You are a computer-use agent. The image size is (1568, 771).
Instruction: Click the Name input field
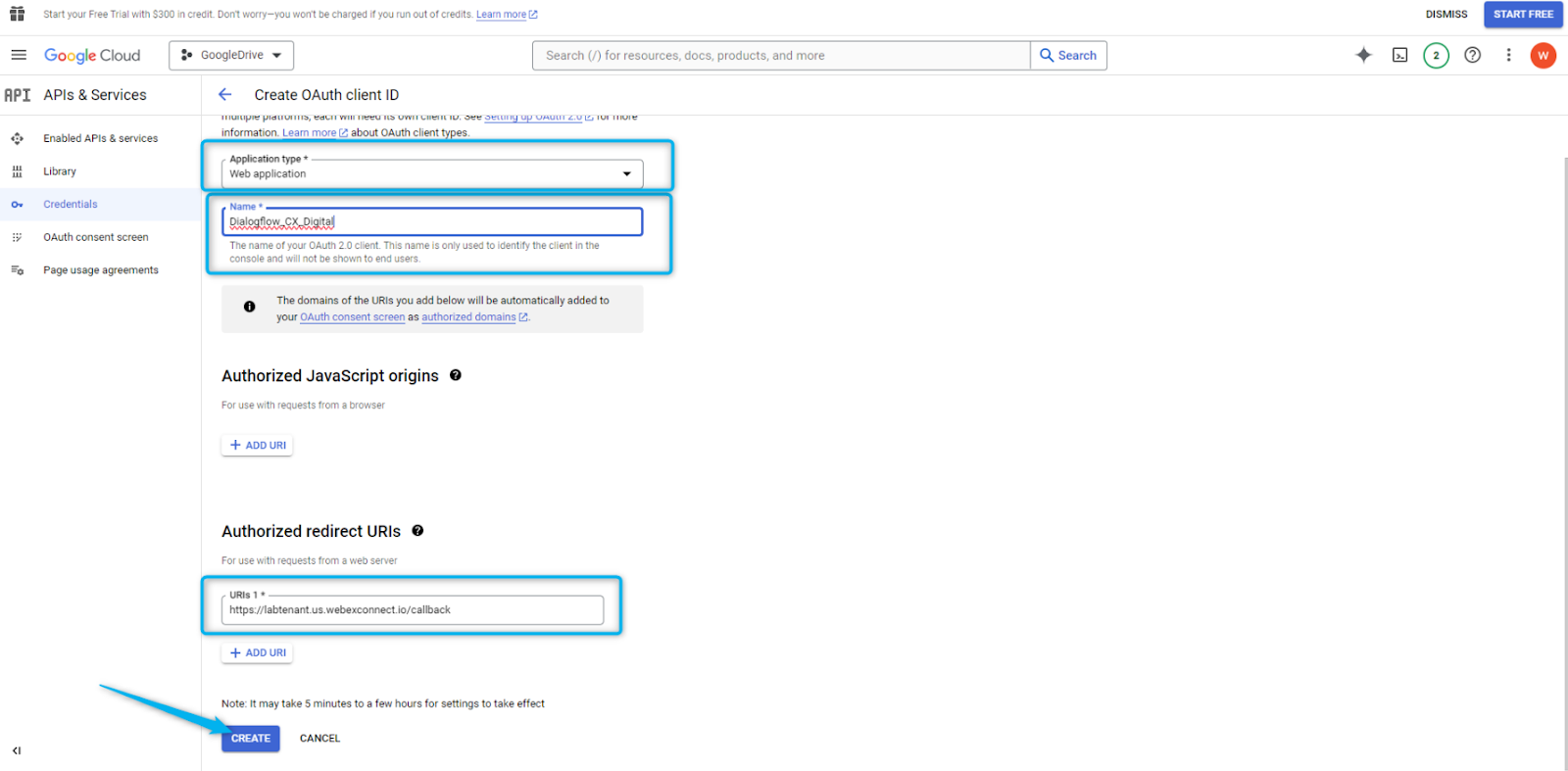(x=432, y=221)
